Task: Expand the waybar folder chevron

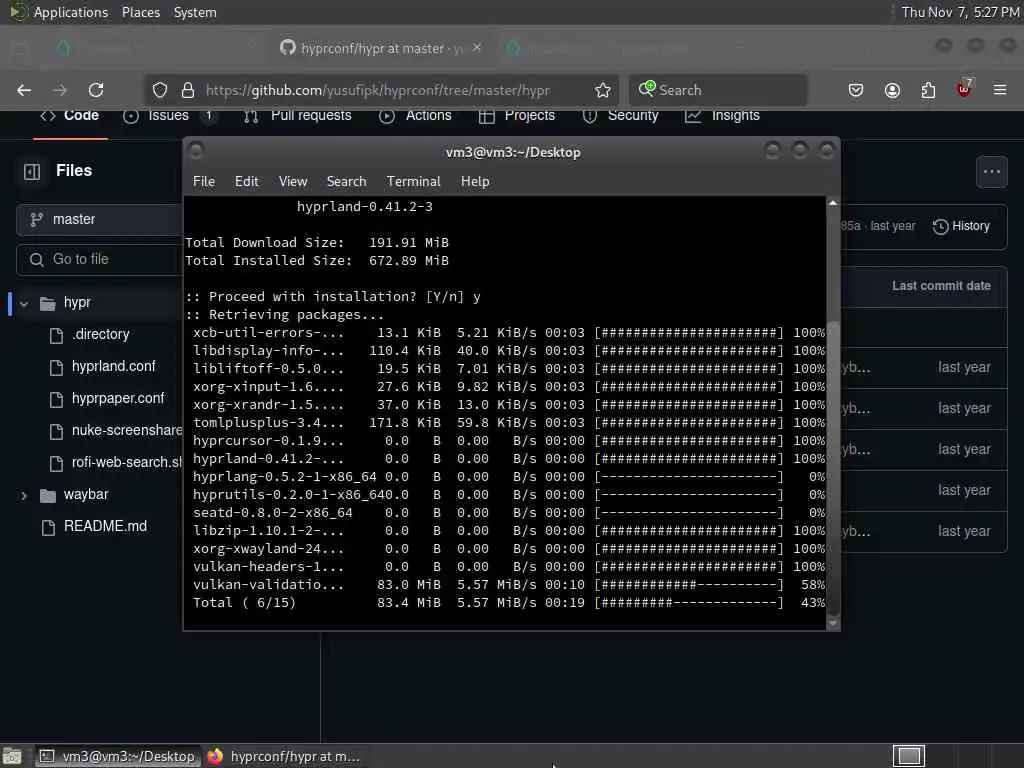Action: pos(24,496)
